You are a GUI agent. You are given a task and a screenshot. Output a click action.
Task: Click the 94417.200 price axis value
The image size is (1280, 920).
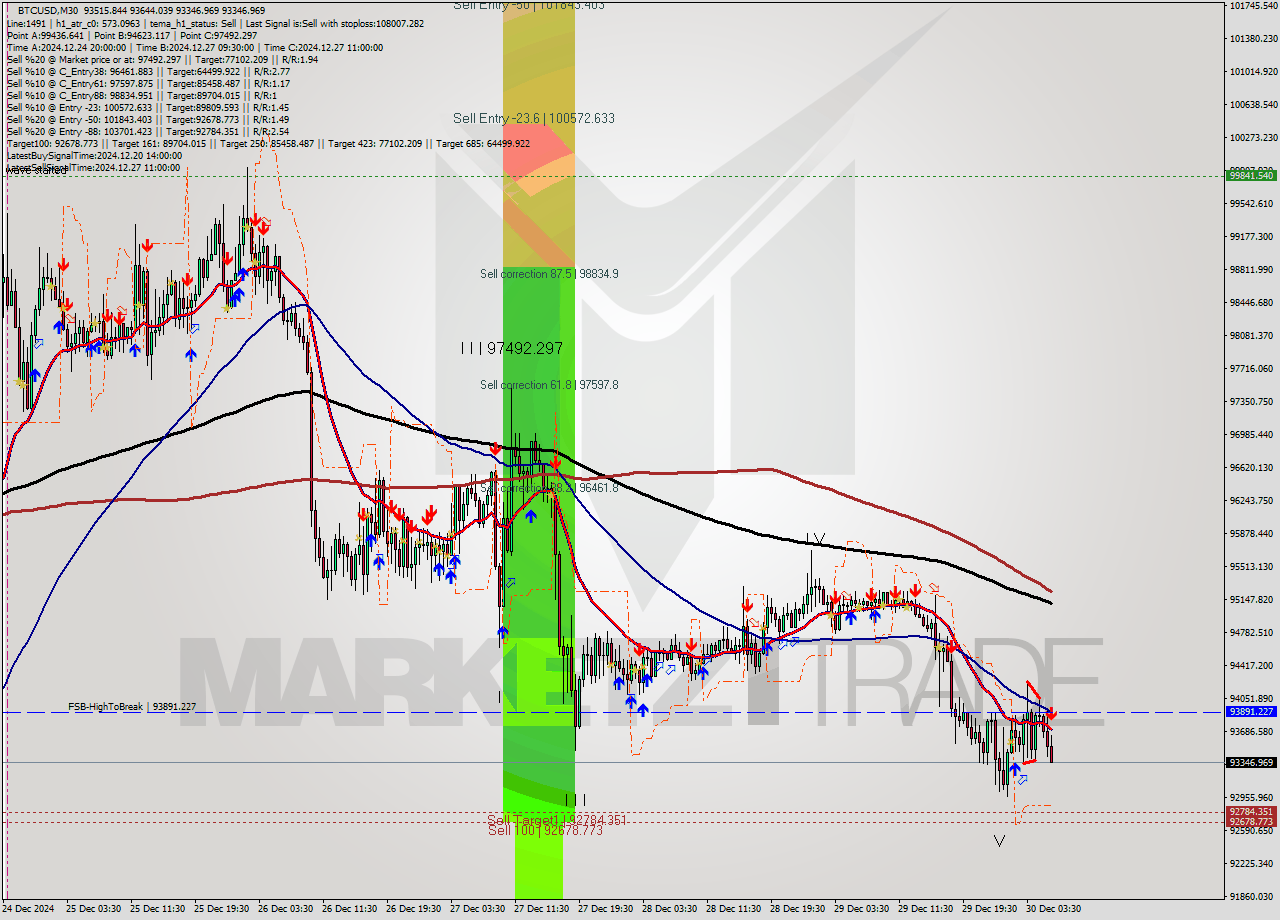pyautogui.click(x=1251, y=666)
